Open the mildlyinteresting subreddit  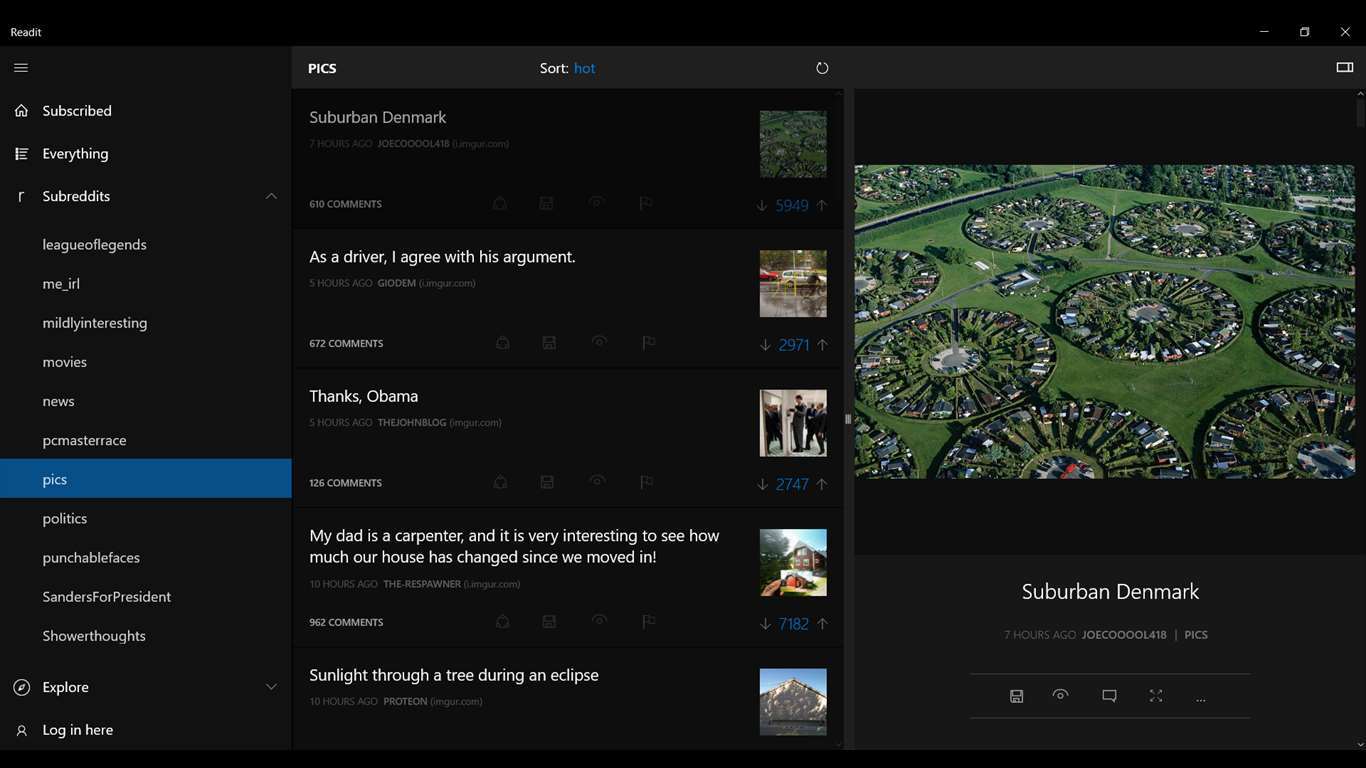click(95, 323)
